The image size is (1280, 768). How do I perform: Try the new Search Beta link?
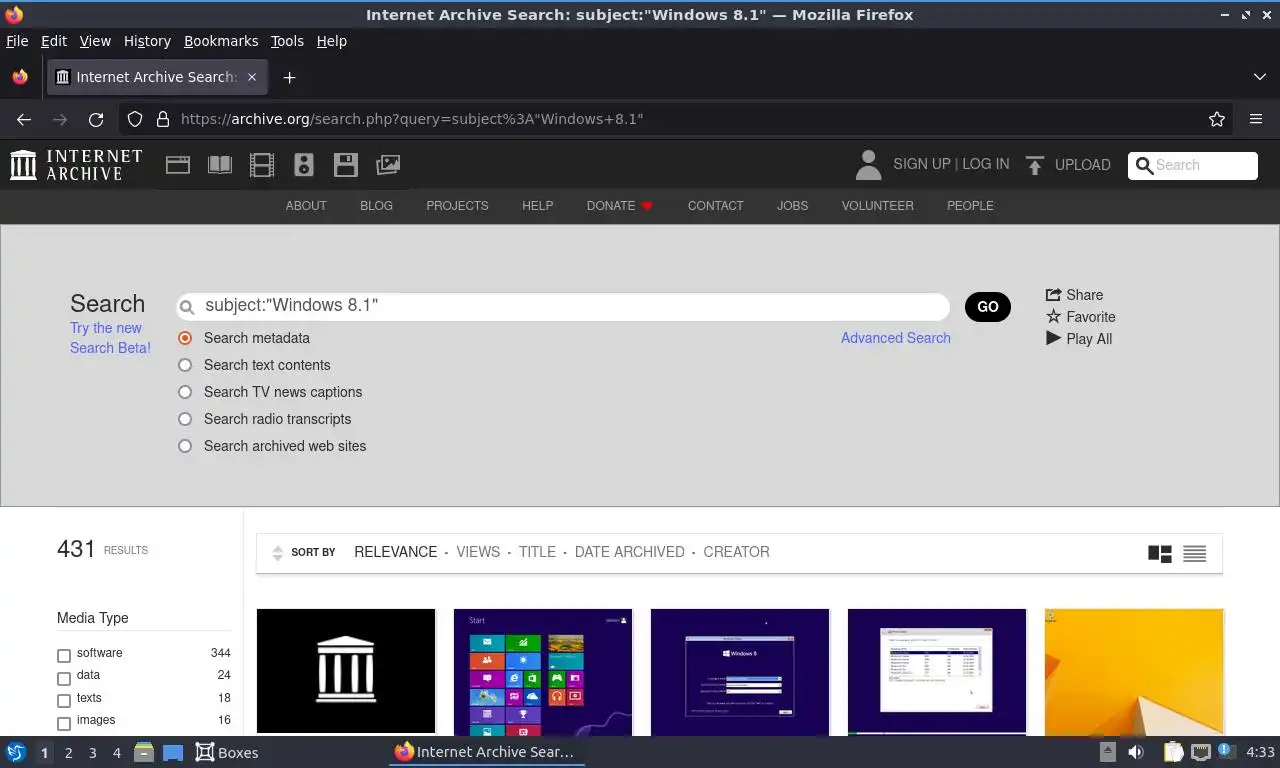tap(110, 338)
